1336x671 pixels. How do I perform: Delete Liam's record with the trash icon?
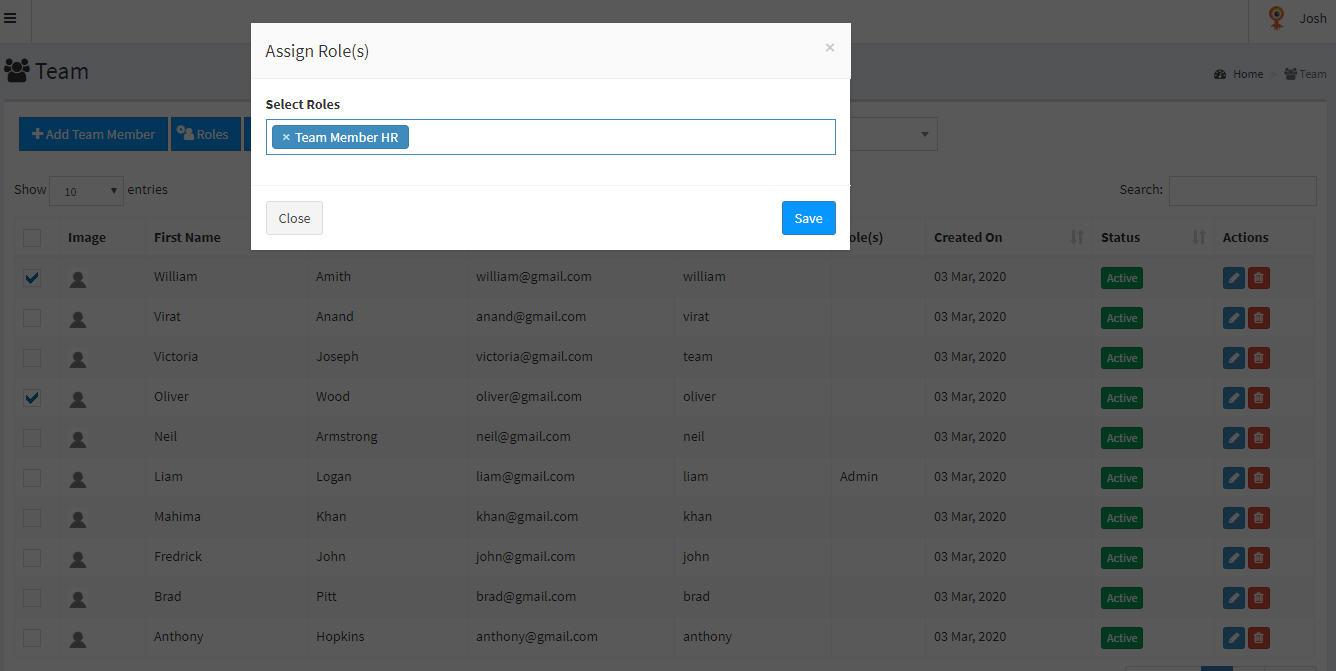(1259, 478)
